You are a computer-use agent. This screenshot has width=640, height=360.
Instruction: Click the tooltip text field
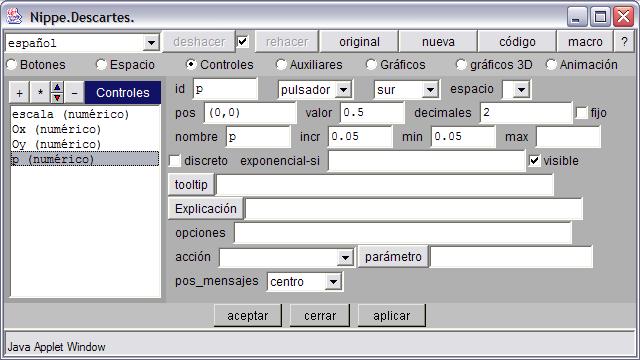click(x=384, y=184)
